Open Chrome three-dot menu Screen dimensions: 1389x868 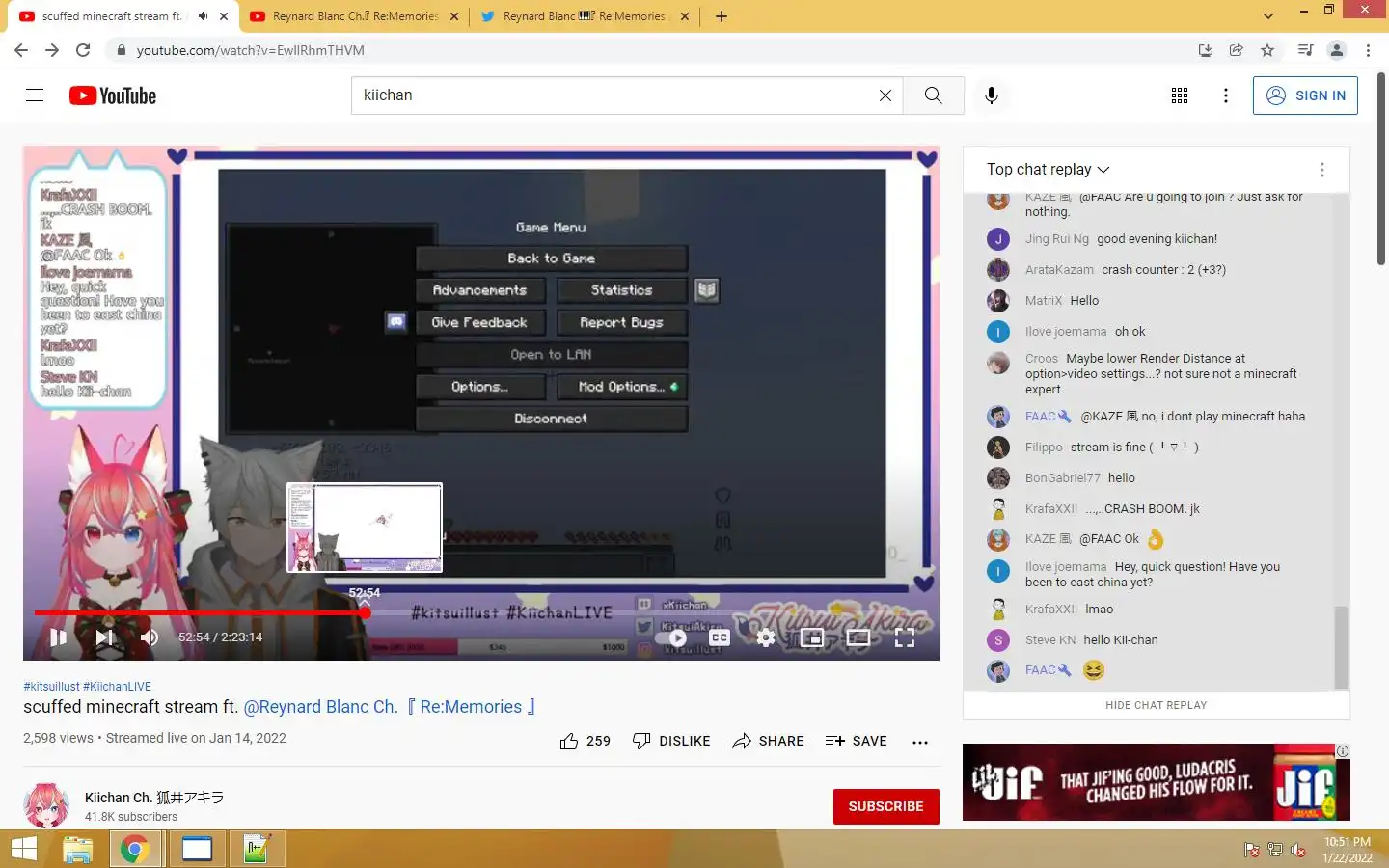coord(1368,50)
